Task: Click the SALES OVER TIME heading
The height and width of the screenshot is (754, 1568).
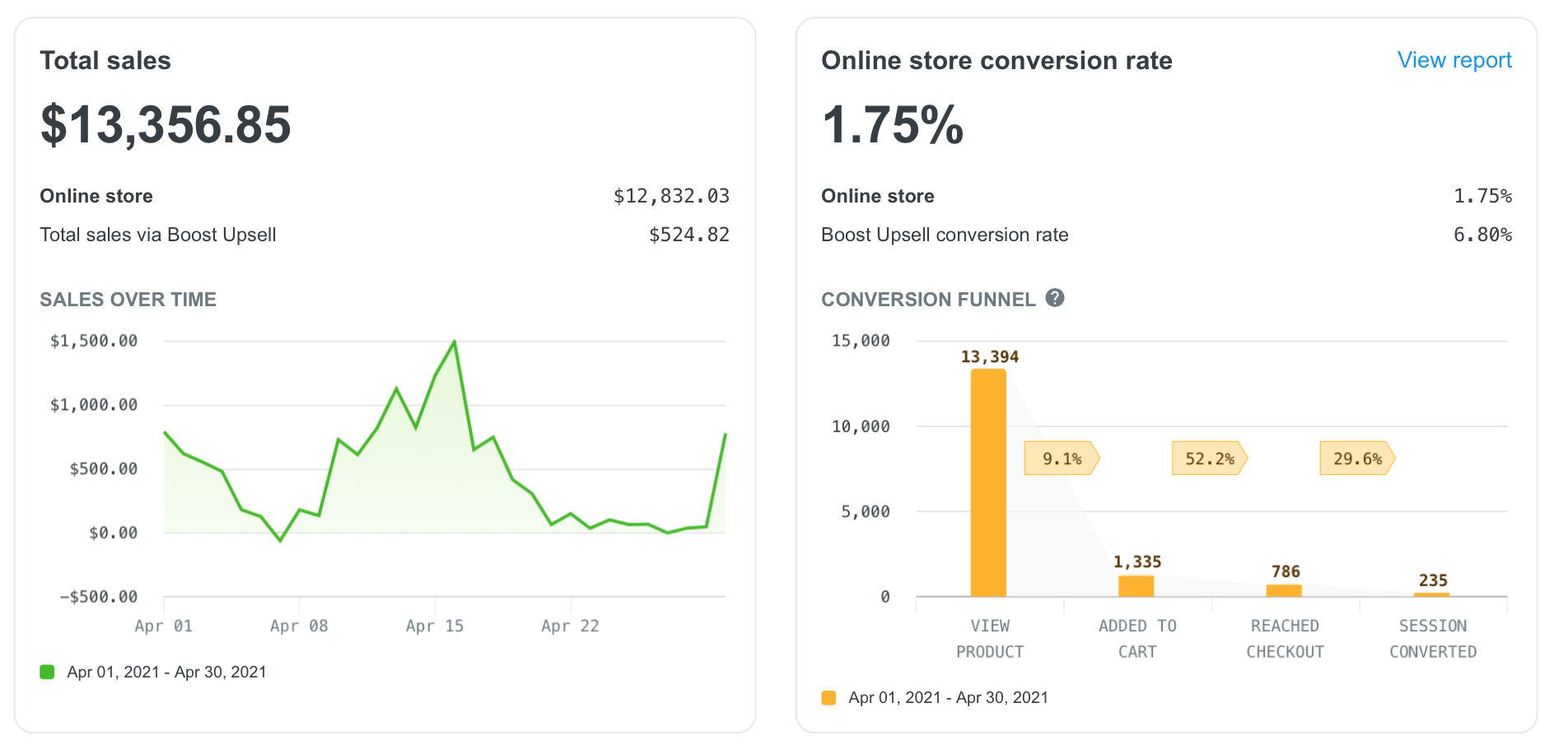Action: click(128, 300)
